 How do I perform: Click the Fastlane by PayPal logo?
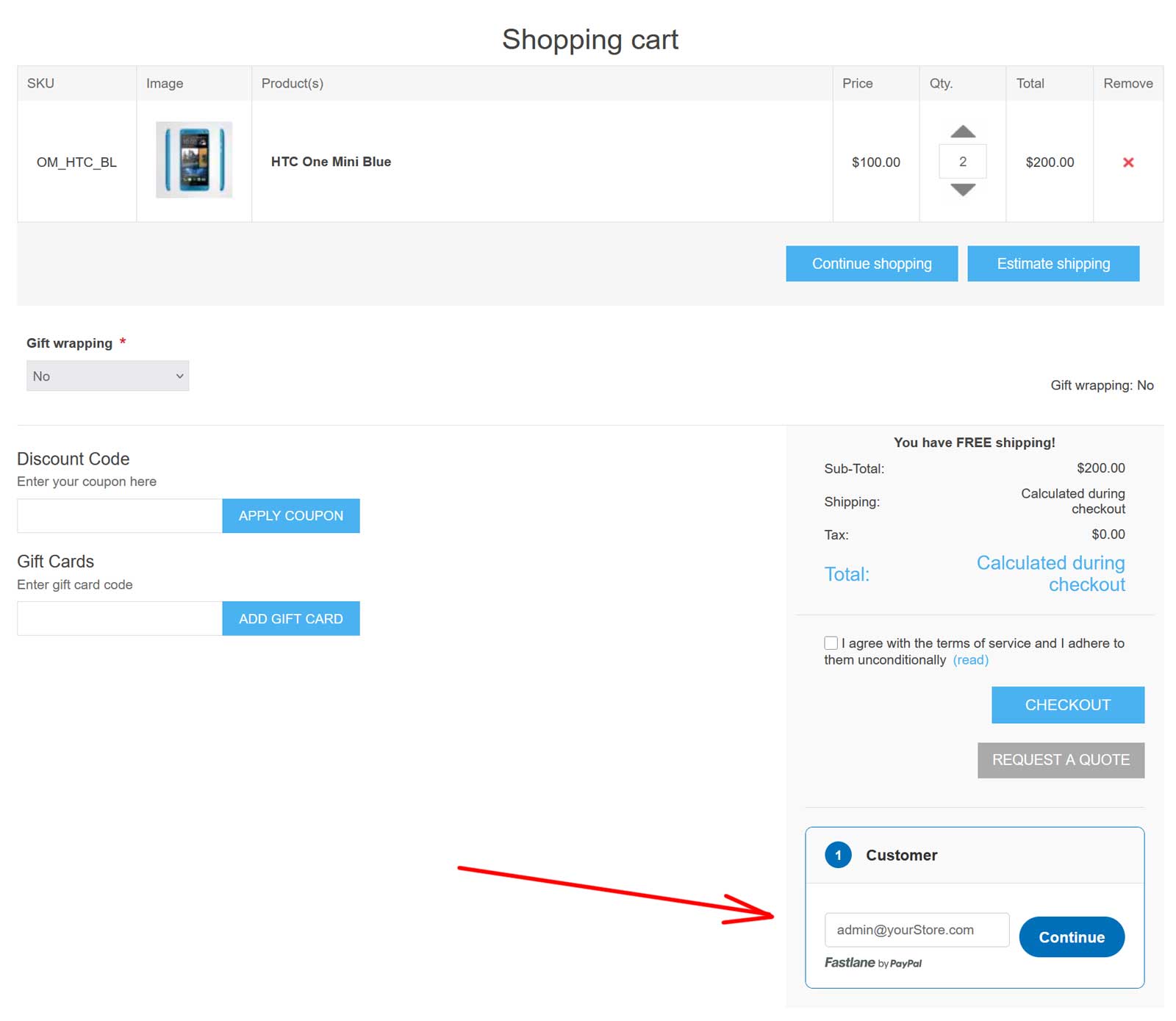click(873, 962)
